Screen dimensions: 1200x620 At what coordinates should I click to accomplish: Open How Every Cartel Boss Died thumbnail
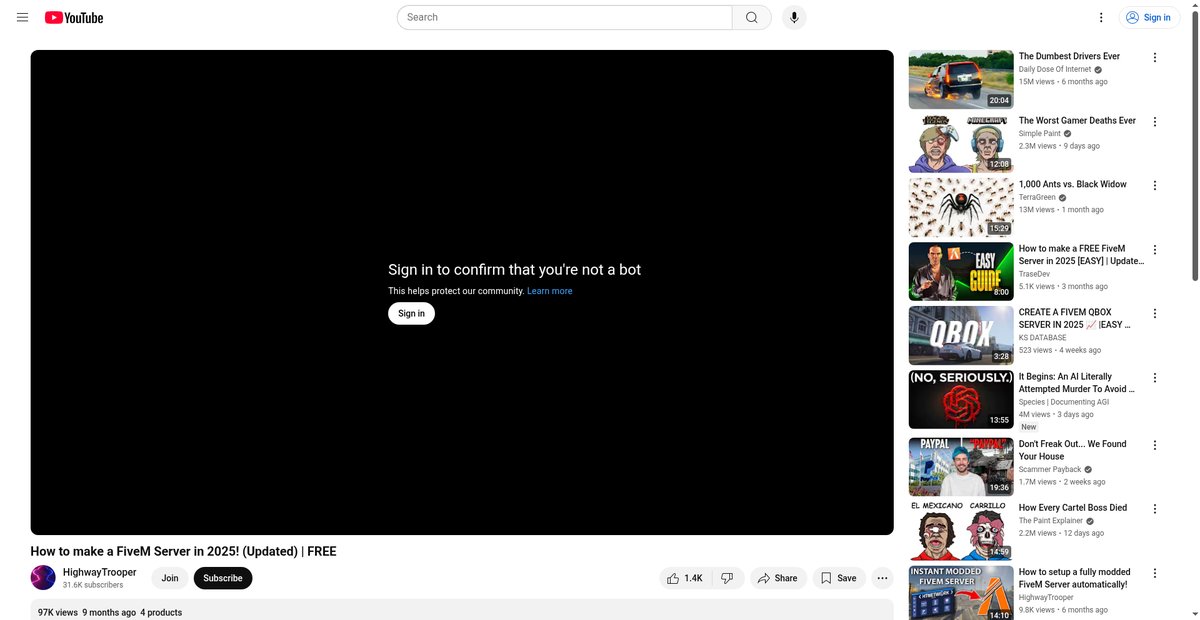pyautogui.click(x=961, y=530)
